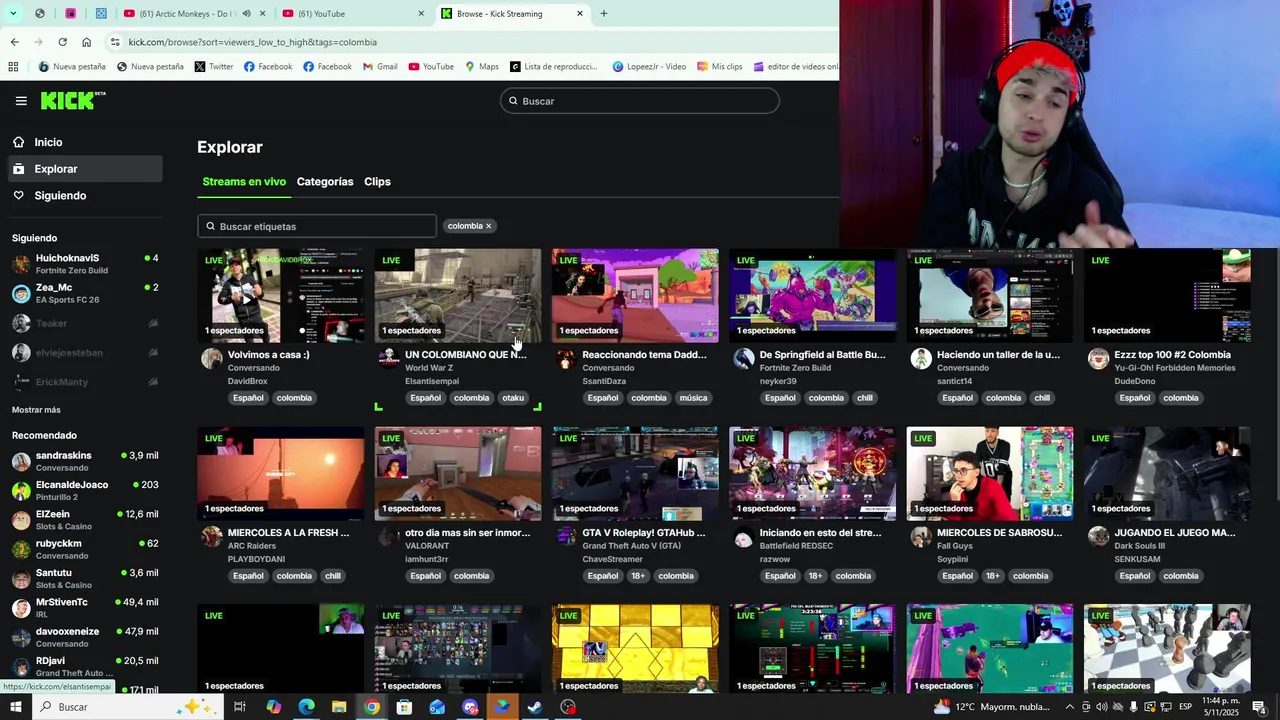Viewport: 1280px width, 720px height.
Task: Close the Browse - Kick Streaming tab
Action: coord(580,14)
